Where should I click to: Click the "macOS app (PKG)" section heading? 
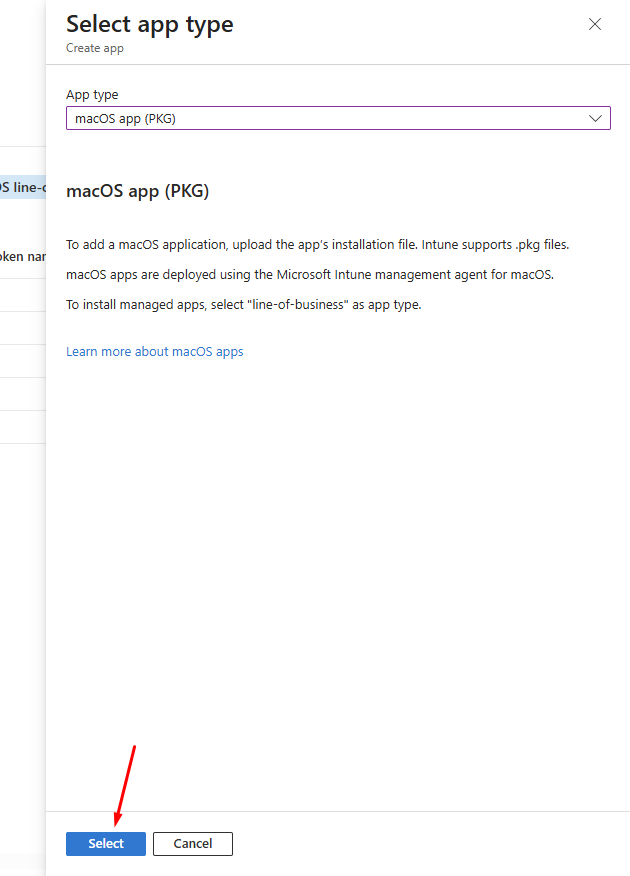pyautogui.click(x=138, y=192)
